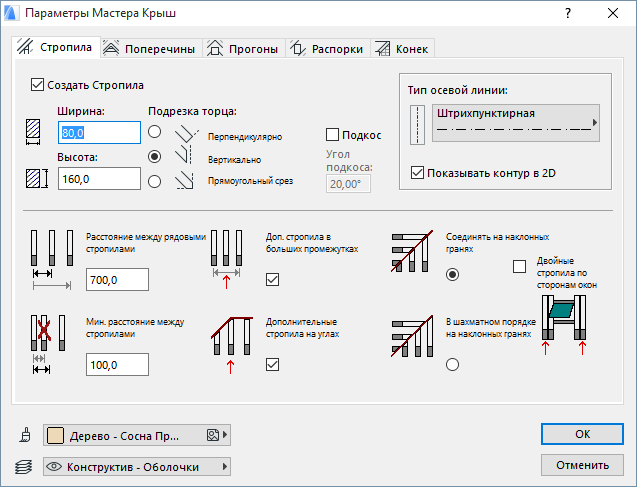The width and height of the screenshot is (637, 487).
Task: Click the layers stack icon
Action: [x=26, y=467]
